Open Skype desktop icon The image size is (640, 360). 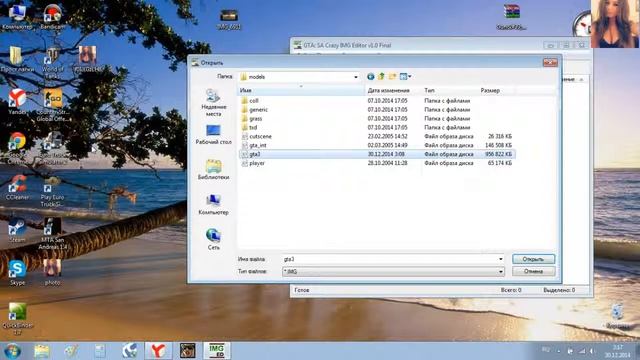[17, 273]
